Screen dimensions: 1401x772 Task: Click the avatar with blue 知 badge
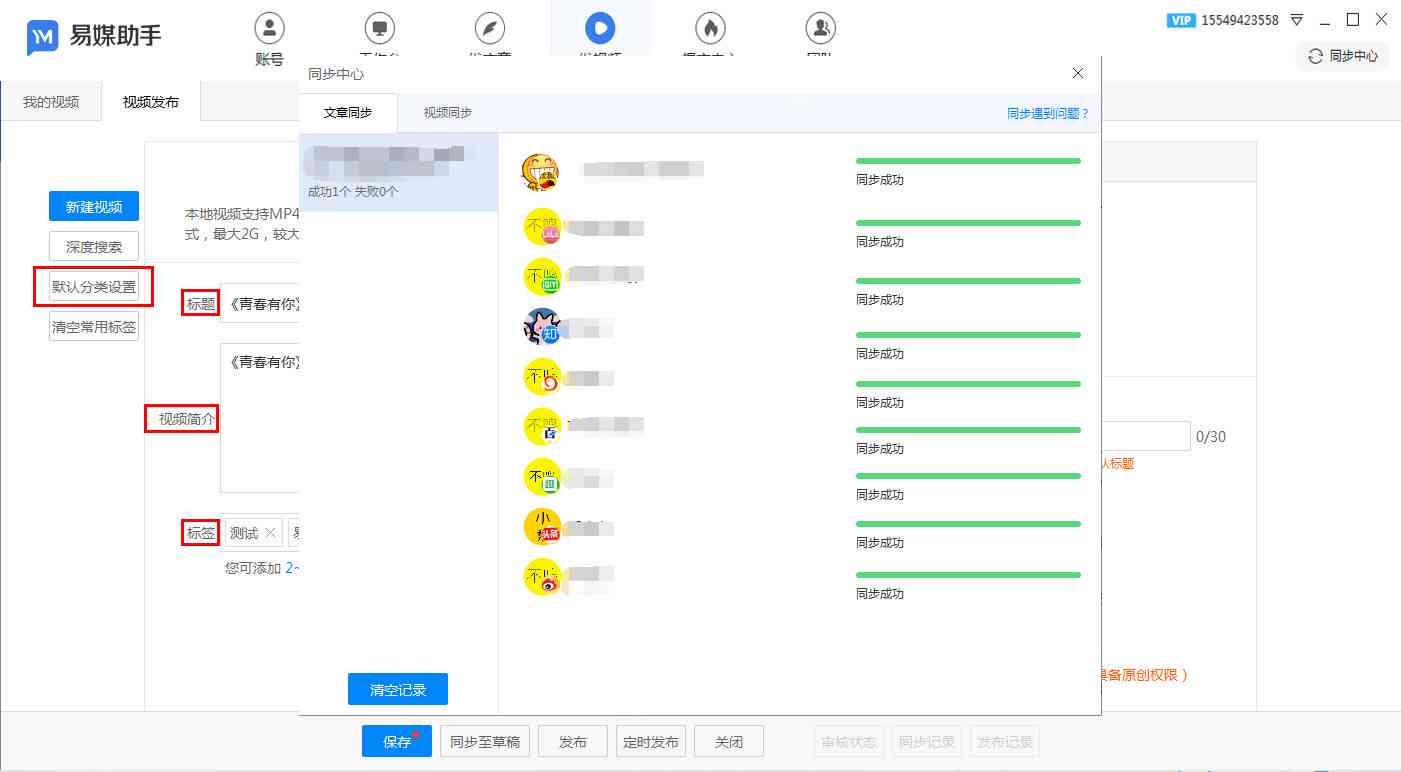[543, 326]
